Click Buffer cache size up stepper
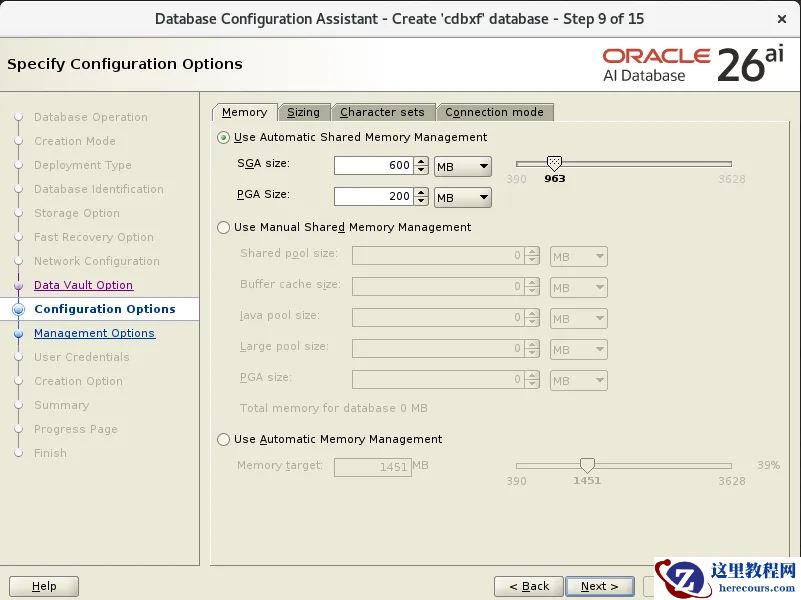Viewport: 801px width, 600px height. tap(532, 283)
